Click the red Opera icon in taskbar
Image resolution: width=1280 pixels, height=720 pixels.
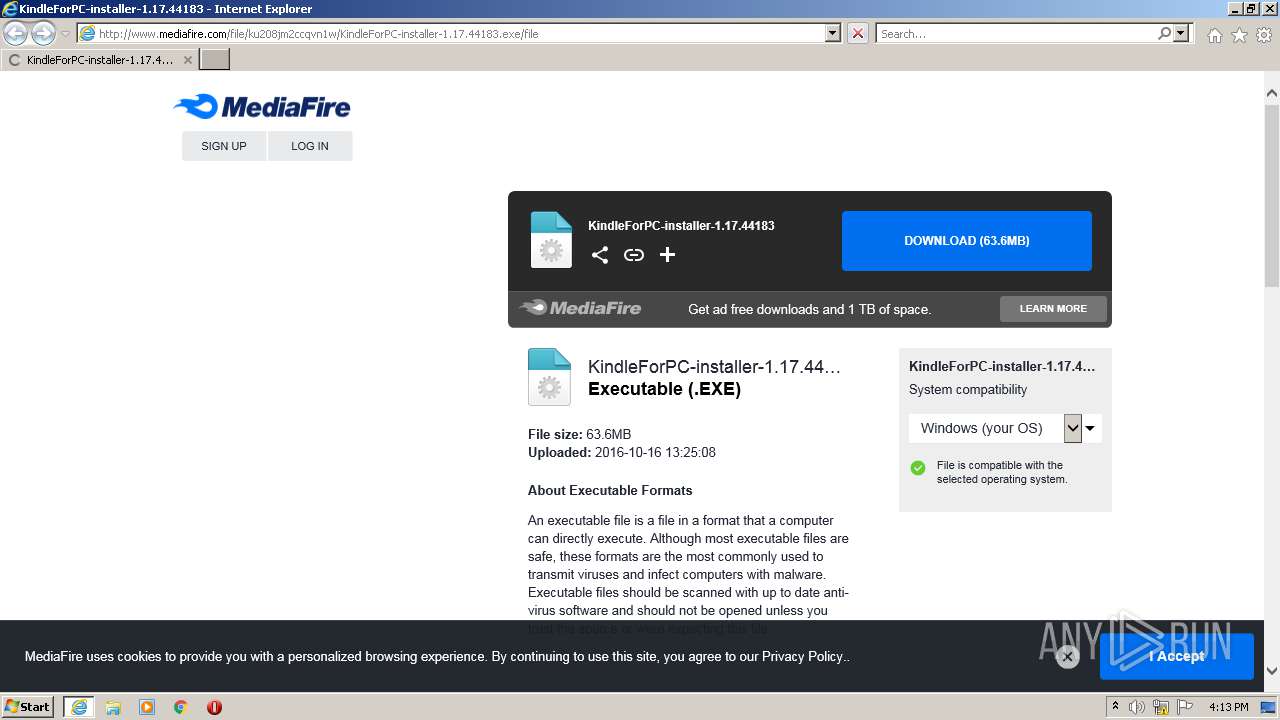(x=214, y=707)
